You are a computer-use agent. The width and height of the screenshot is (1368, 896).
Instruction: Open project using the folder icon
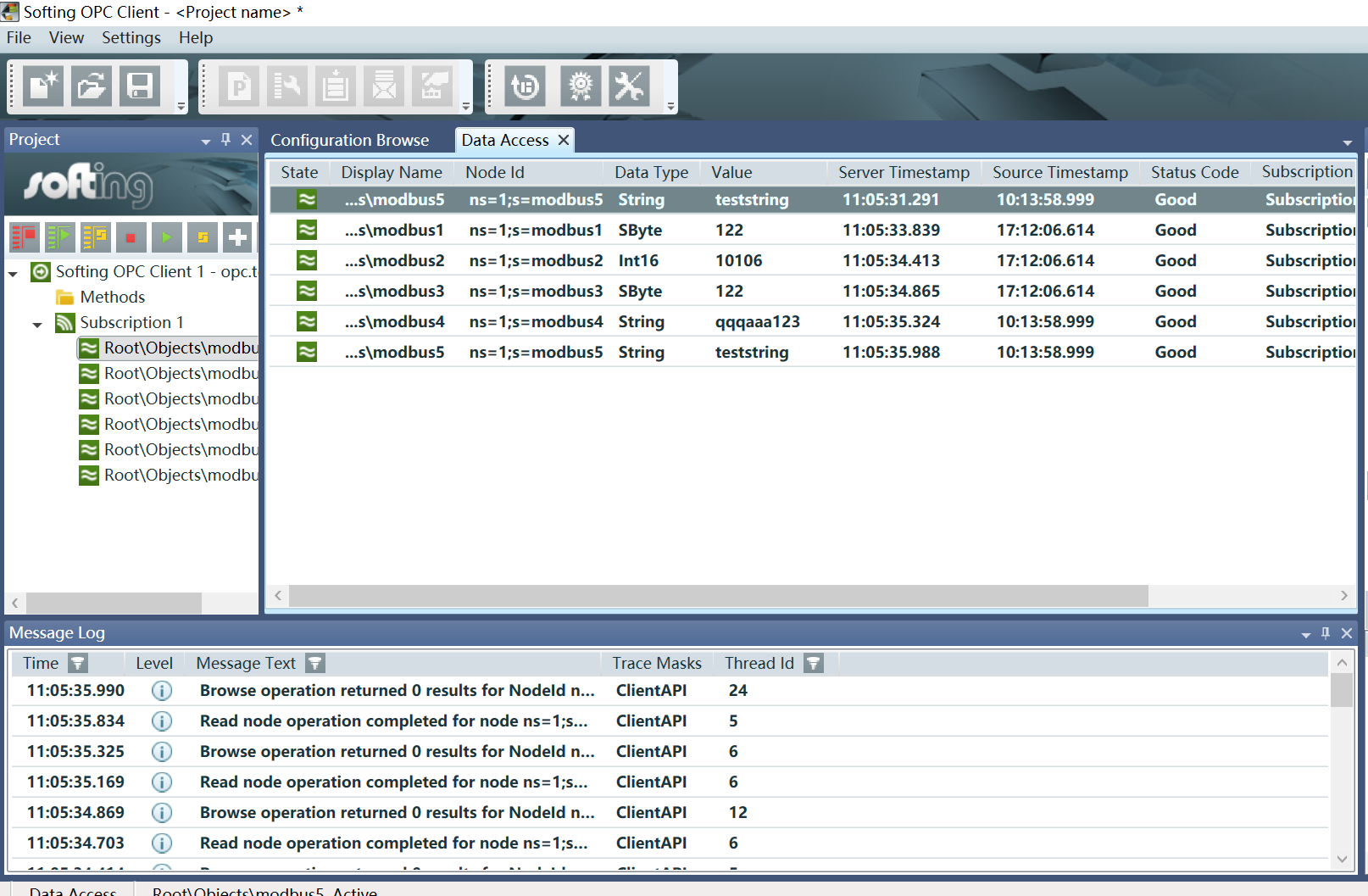pos(92,86)
